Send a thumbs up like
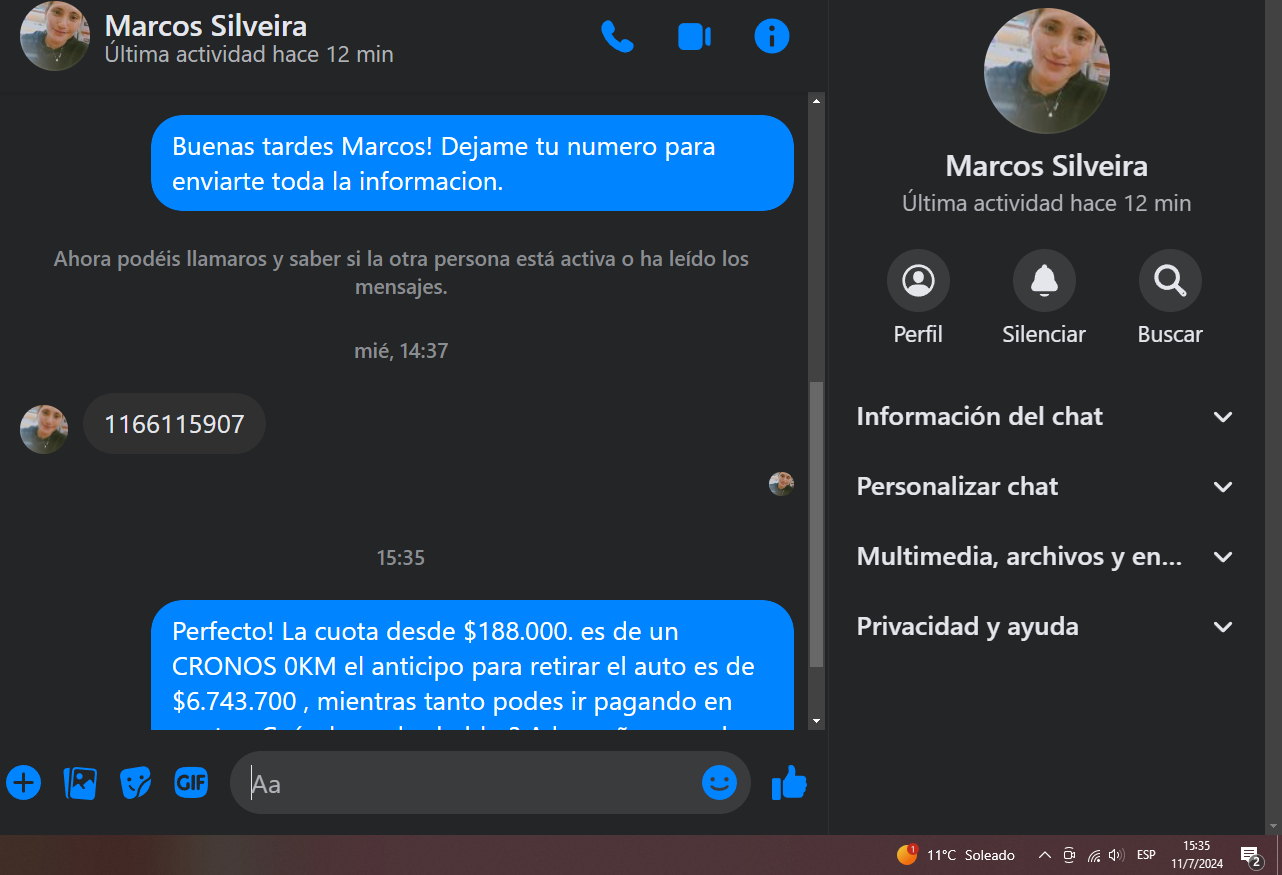 coord(789,782)
